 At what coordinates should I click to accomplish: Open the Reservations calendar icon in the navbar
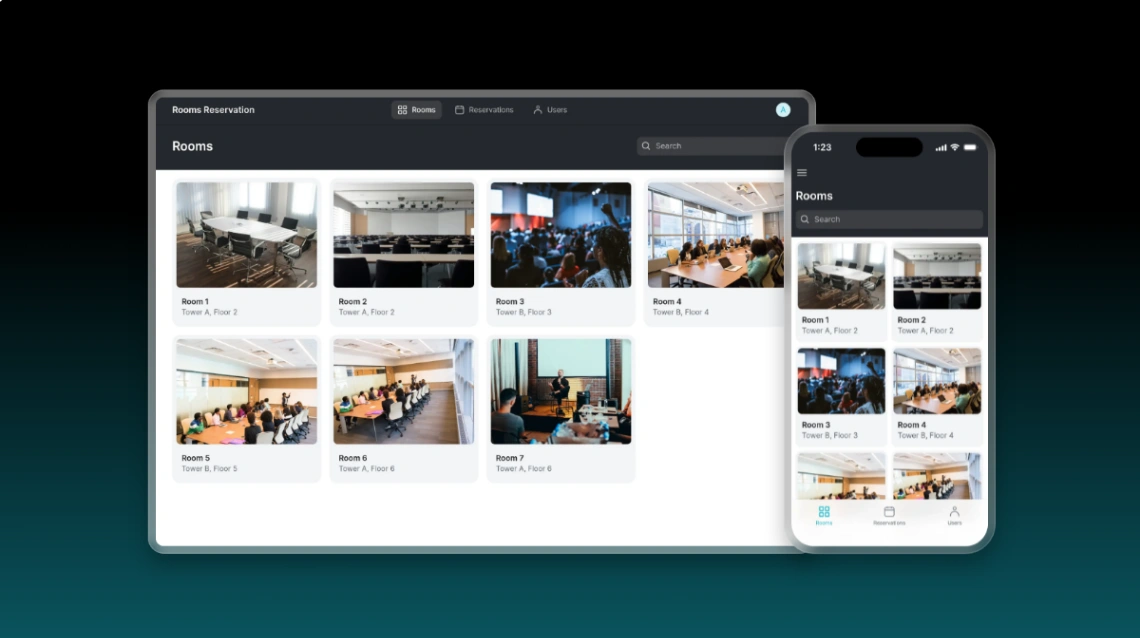pos(458,110)
